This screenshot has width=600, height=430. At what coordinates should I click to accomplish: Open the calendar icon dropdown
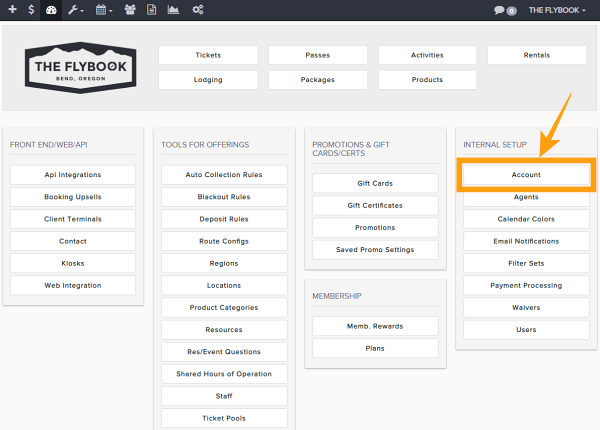[x=104, y=10]
